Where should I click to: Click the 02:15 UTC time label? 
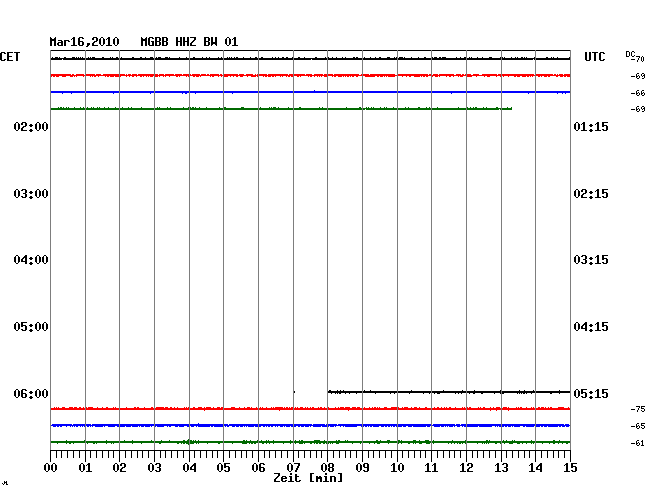591,194
